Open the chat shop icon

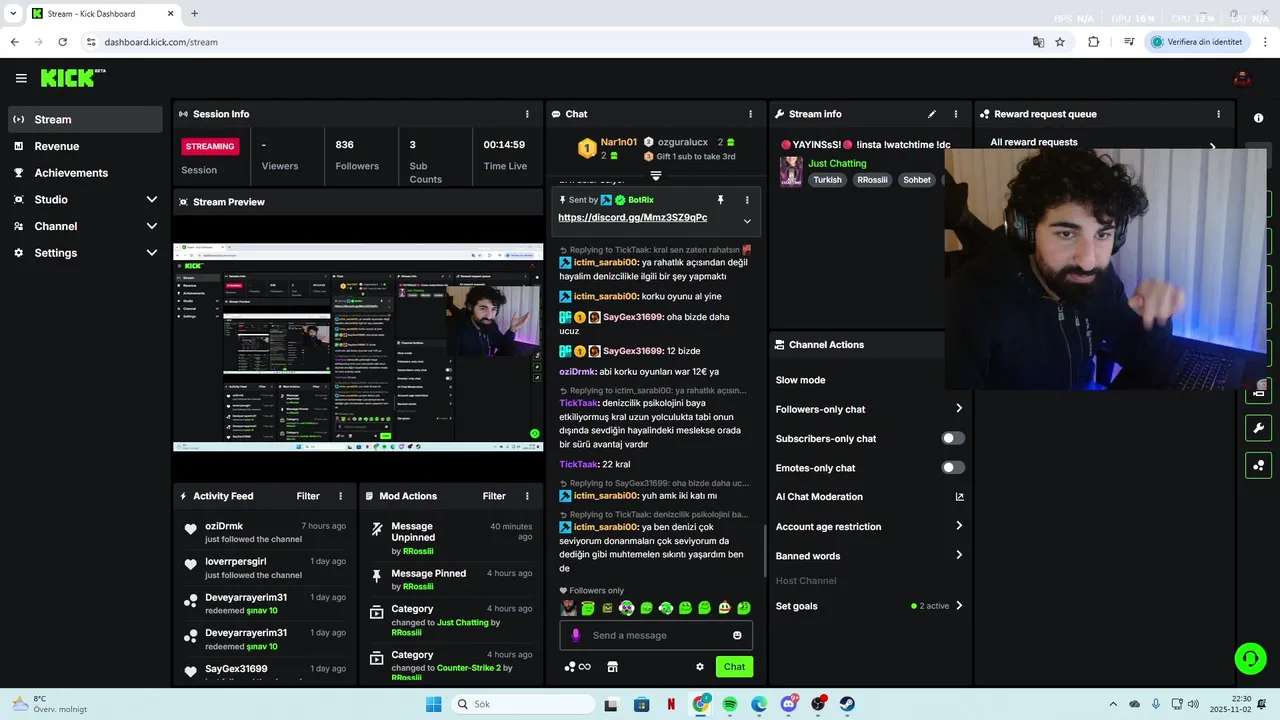(x=613, y=667)
